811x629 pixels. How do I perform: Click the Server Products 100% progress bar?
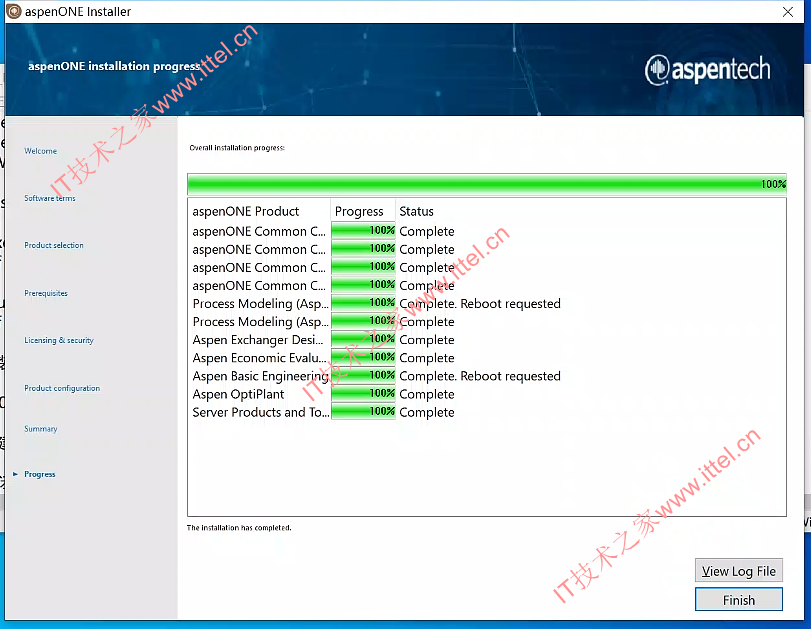[363, 412]
